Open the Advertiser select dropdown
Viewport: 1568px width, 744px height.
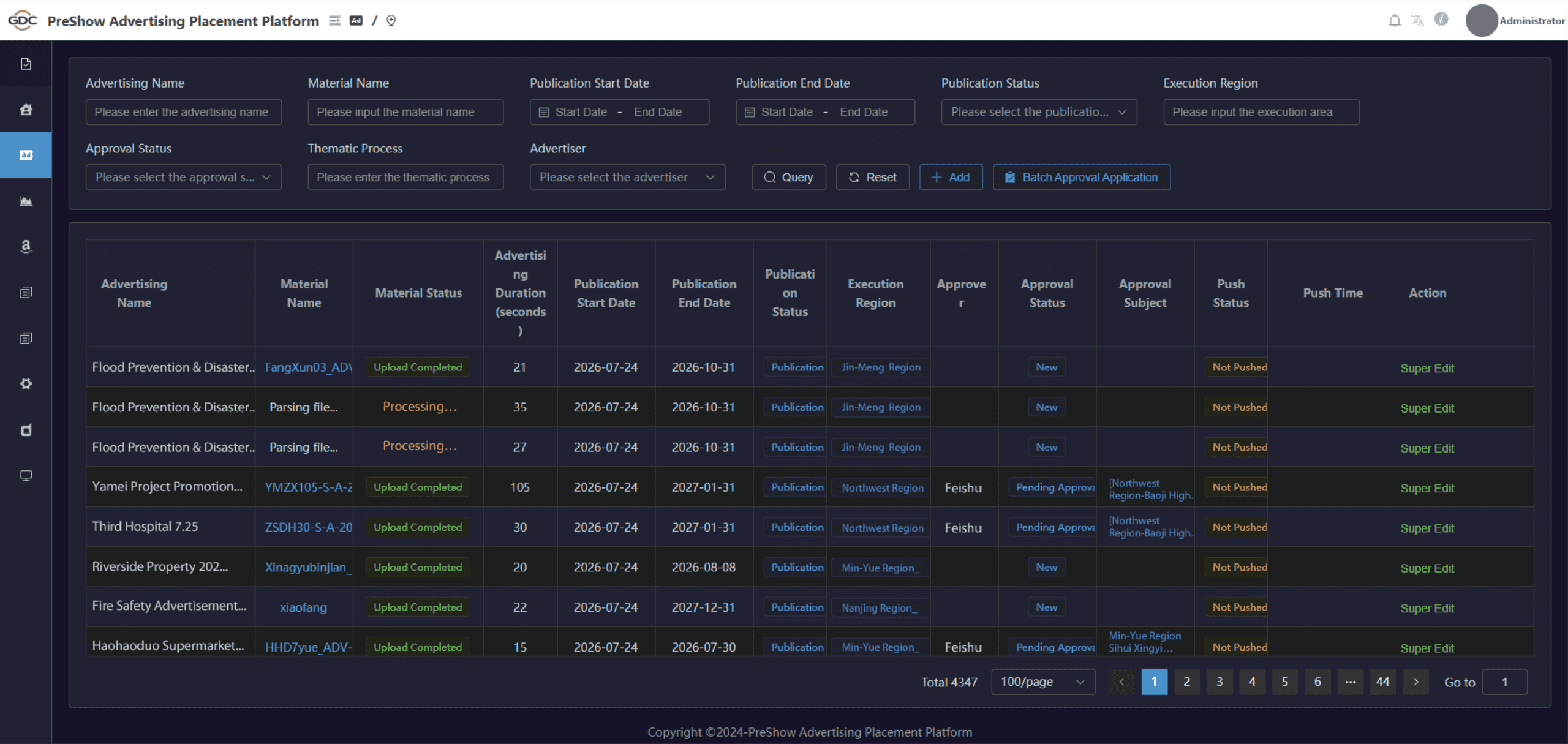[x=627, y=178]
